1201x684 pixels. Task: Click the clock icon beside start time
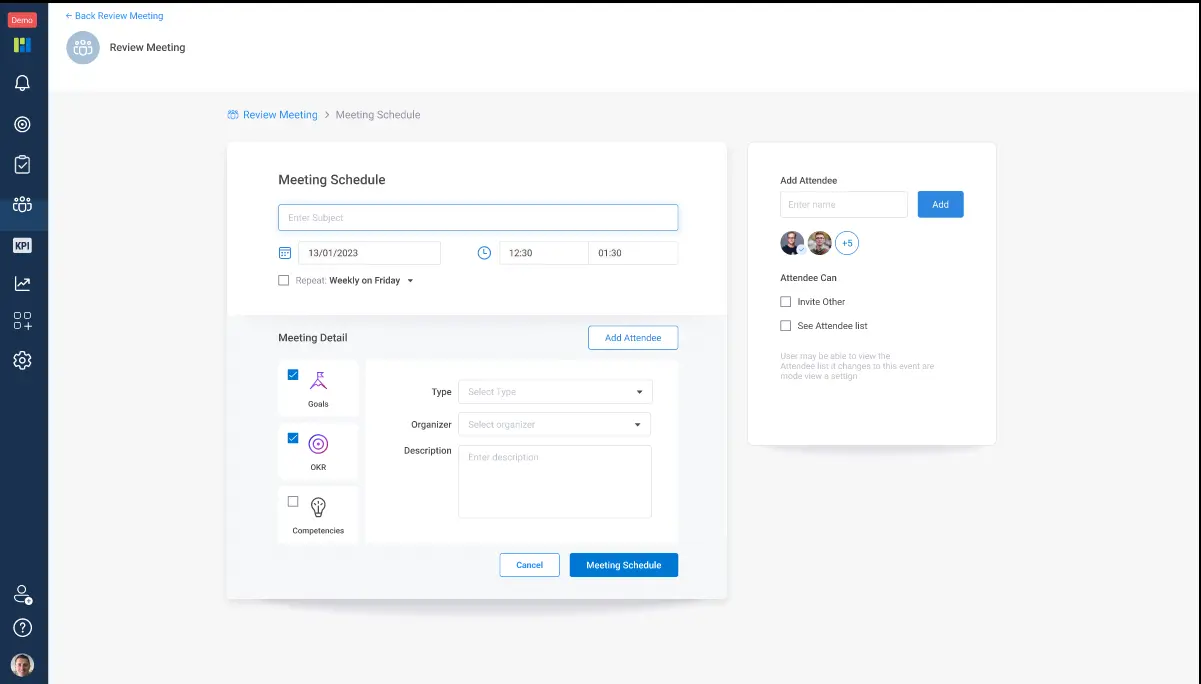(484, 253)
